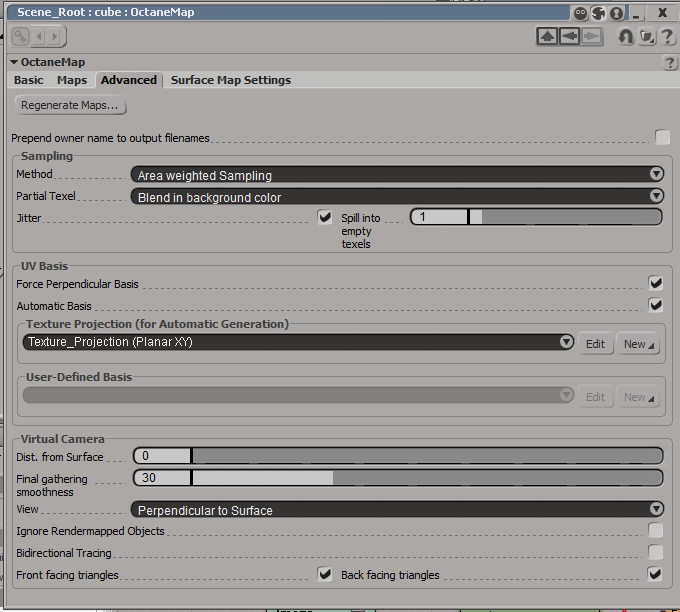Click the Dist. from Surface value field

pos(162,456)
